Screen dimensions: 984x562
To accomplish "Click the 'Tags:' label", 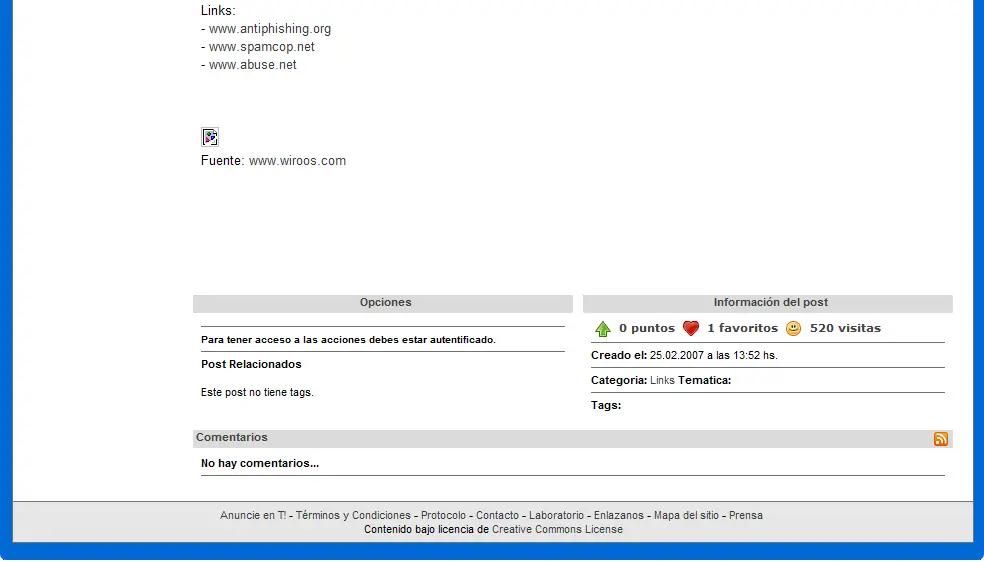I will 606,405.
